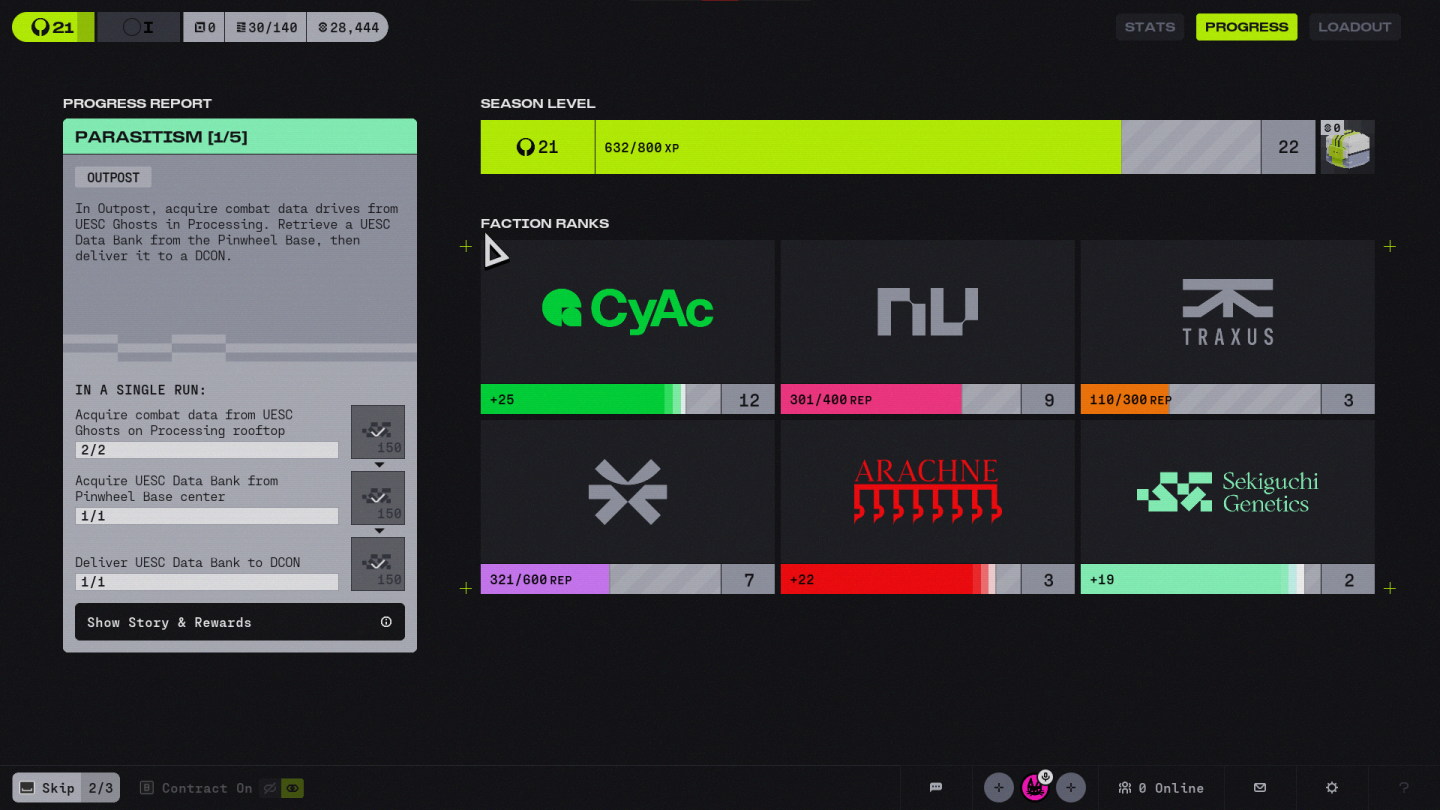
Task: Click the PARASITISM [1/5] contract header
Action: pos(240,137)
